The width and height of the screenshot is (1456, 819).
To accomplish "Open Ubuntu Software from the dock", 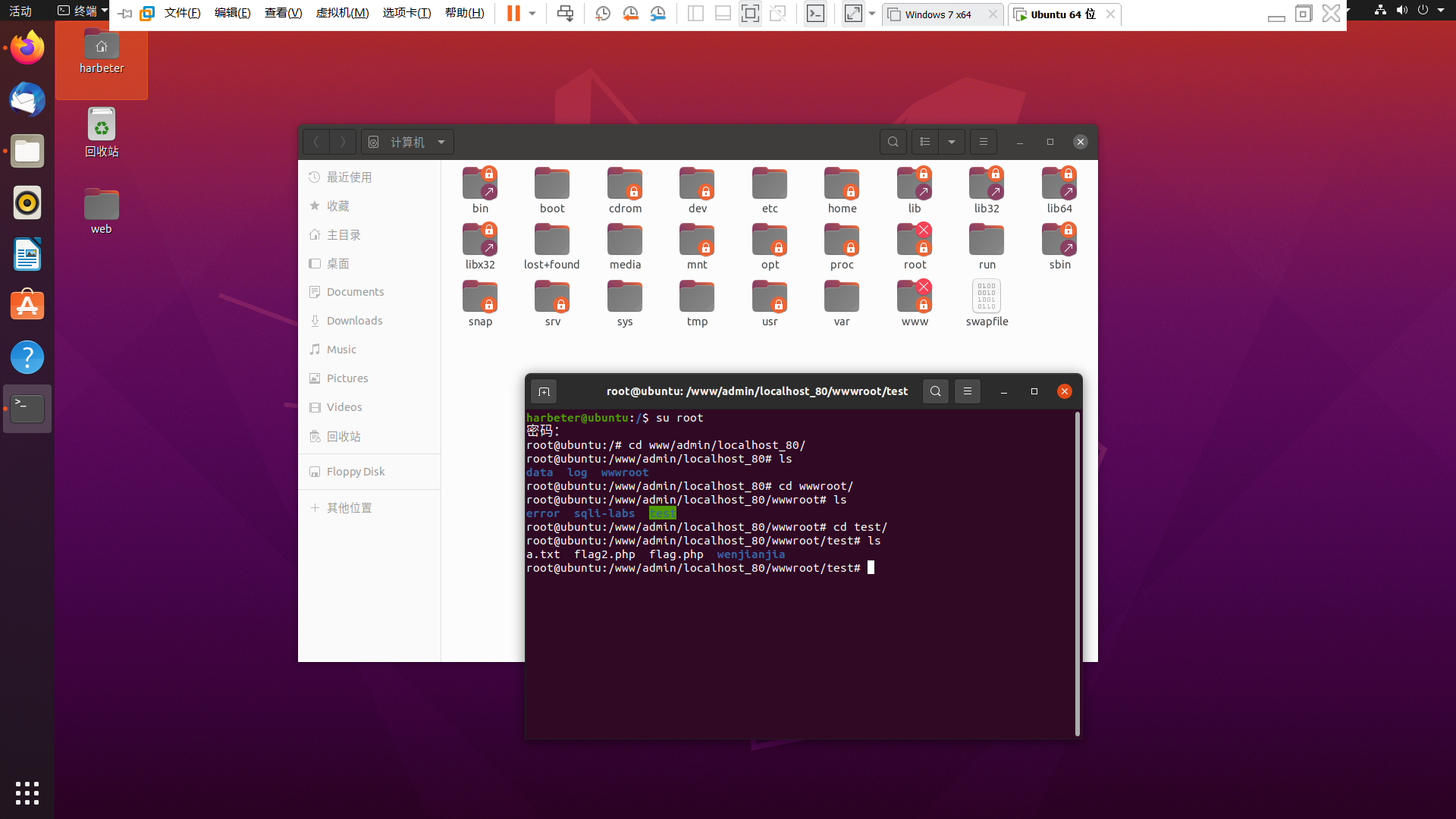I will (x=27, y=306).
